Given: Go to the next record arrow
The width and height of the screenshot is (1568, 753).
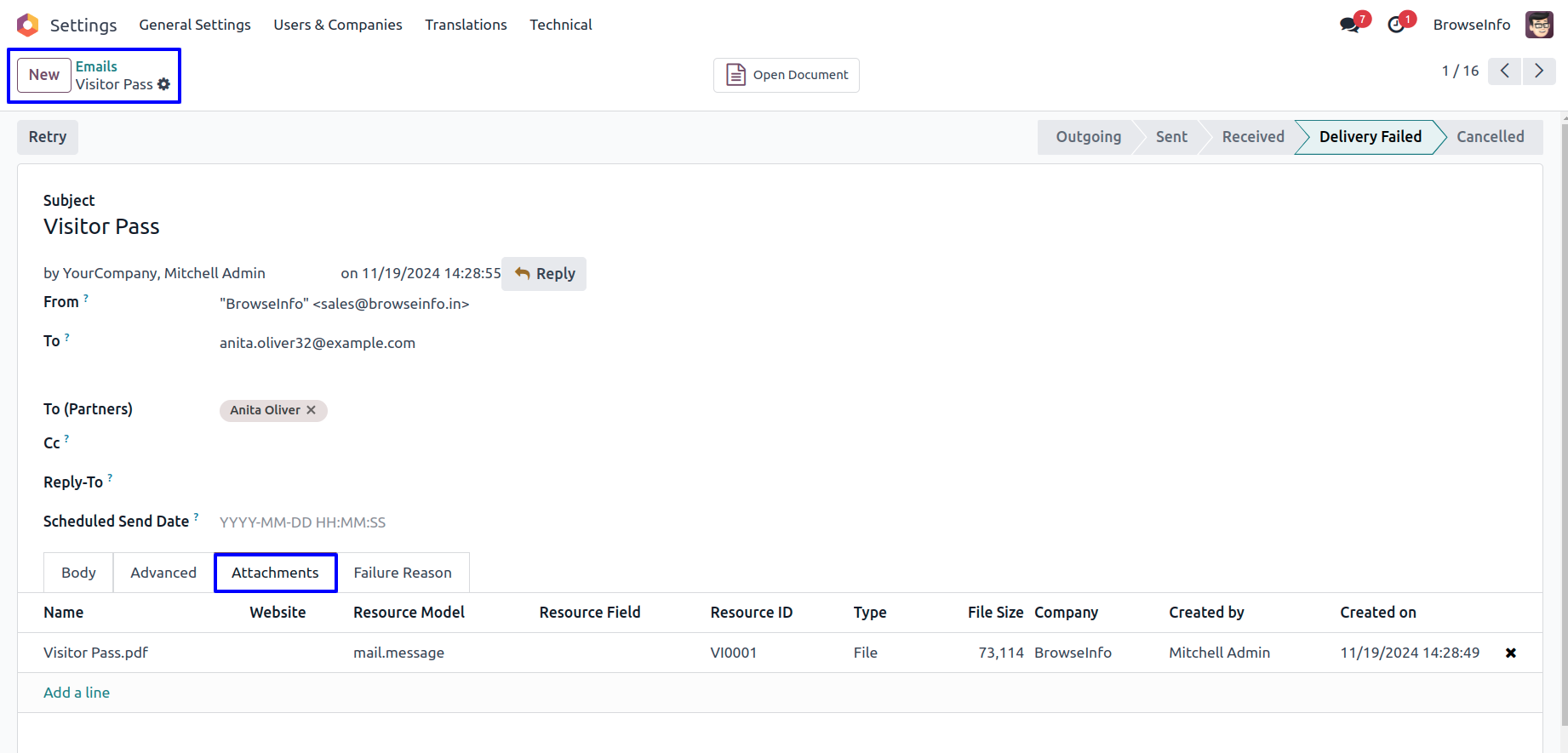Looking at the screenshot, I should pyautogui.click(x=1538, y=71).
